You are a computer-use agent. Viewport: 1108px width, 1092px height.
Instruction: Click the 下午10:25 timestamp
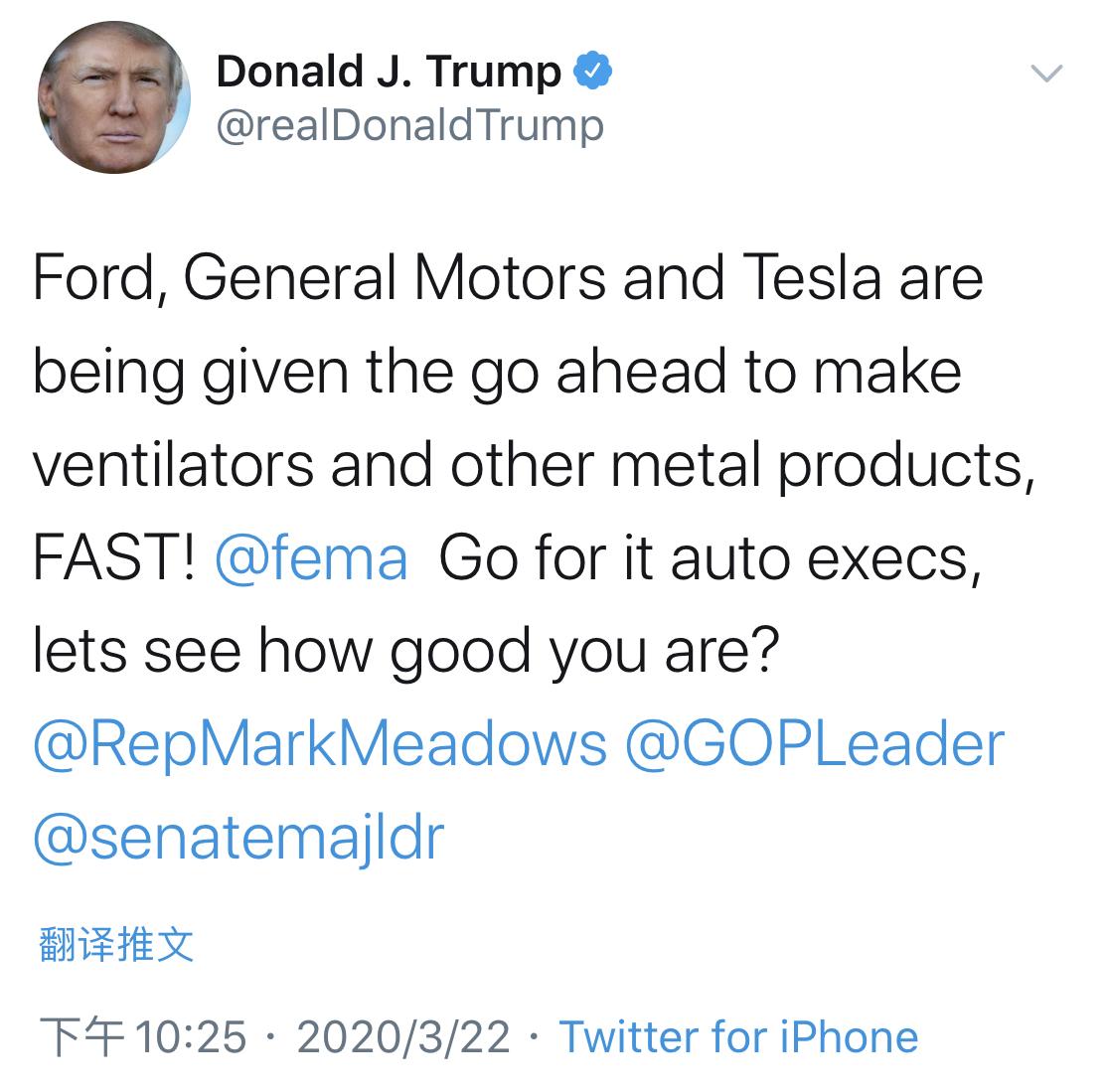(x=141, y=1037)
